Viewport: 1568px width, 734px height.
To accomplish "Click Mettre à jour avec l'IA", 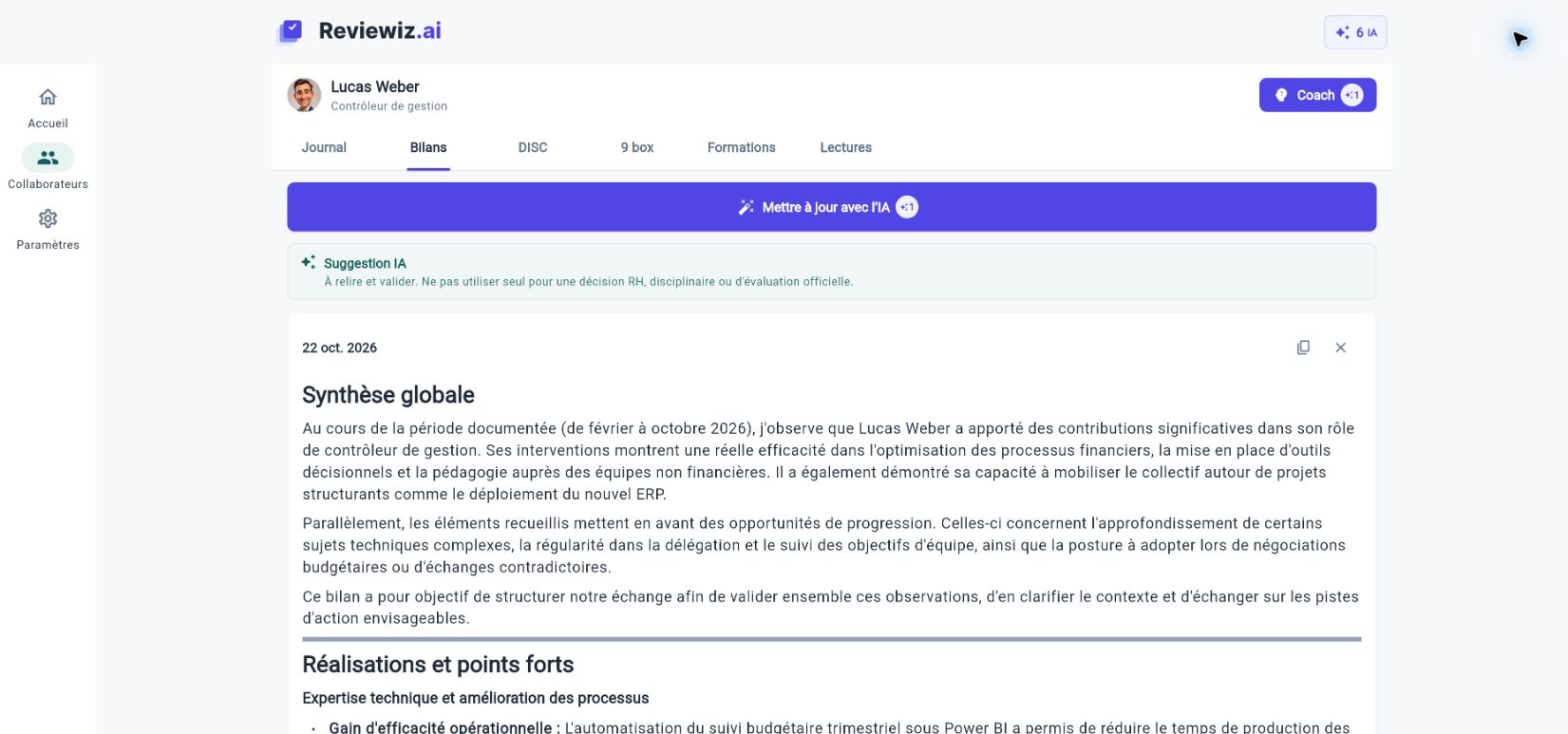I will pyautogui.click(x=831, y=207).
